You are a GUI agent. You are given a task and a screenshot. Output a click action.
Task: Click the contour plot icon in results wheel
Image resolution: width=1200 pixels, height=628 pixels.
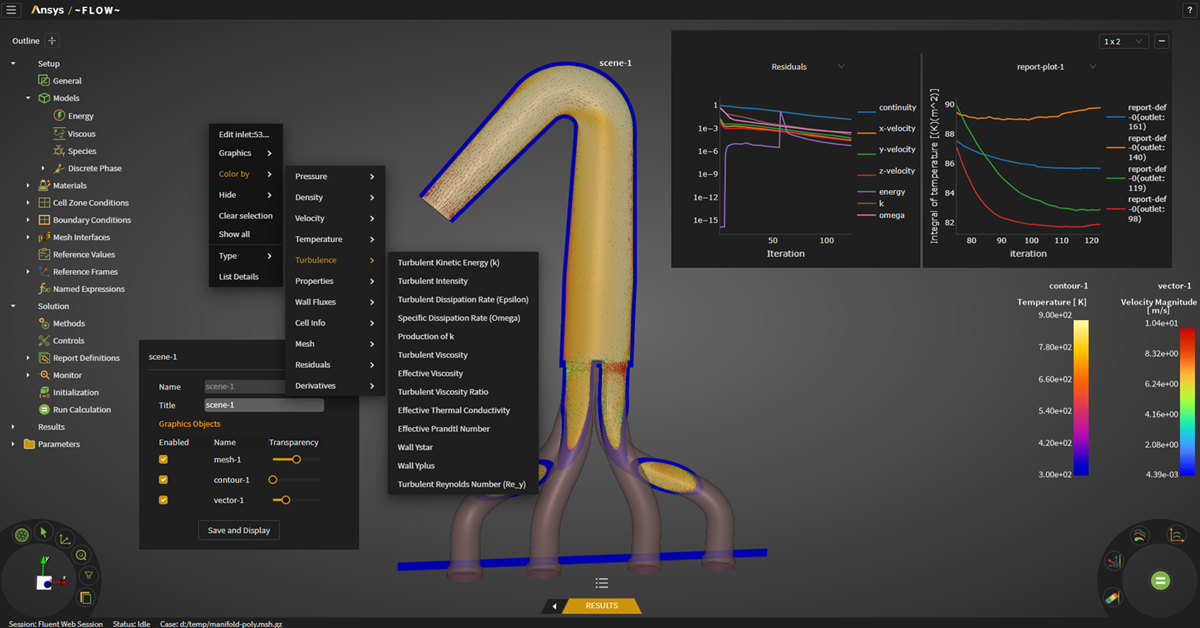(x=1112, y=598)
